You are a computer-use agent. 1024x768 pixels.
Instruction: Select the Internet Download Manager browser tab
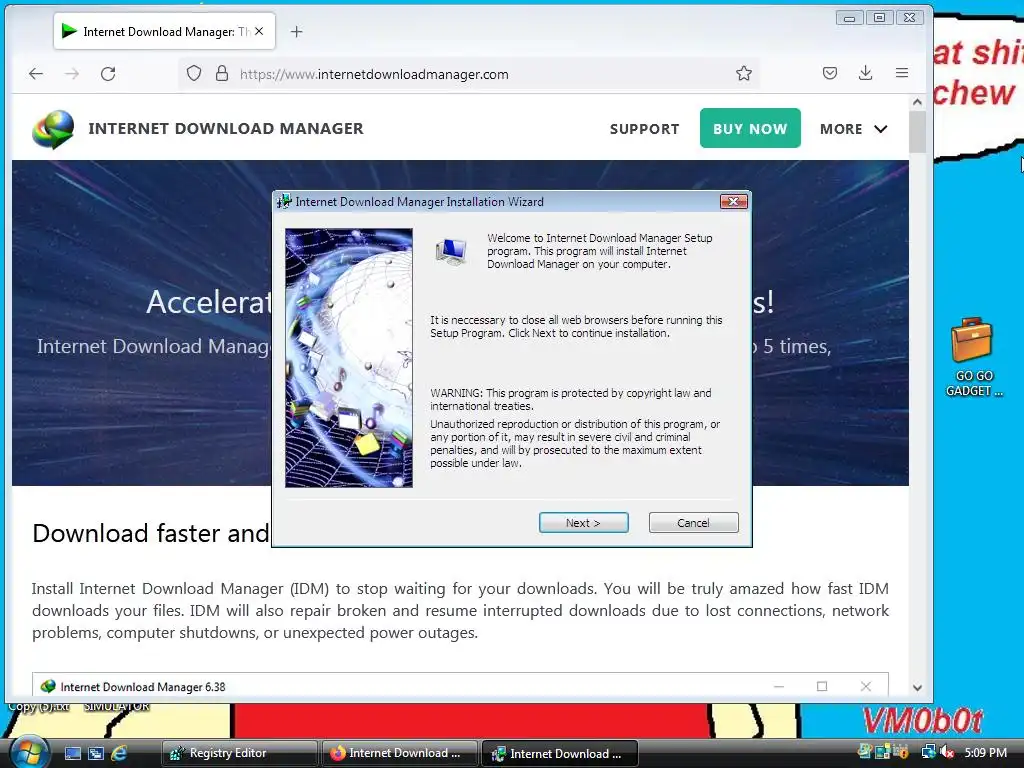(164, 31)
